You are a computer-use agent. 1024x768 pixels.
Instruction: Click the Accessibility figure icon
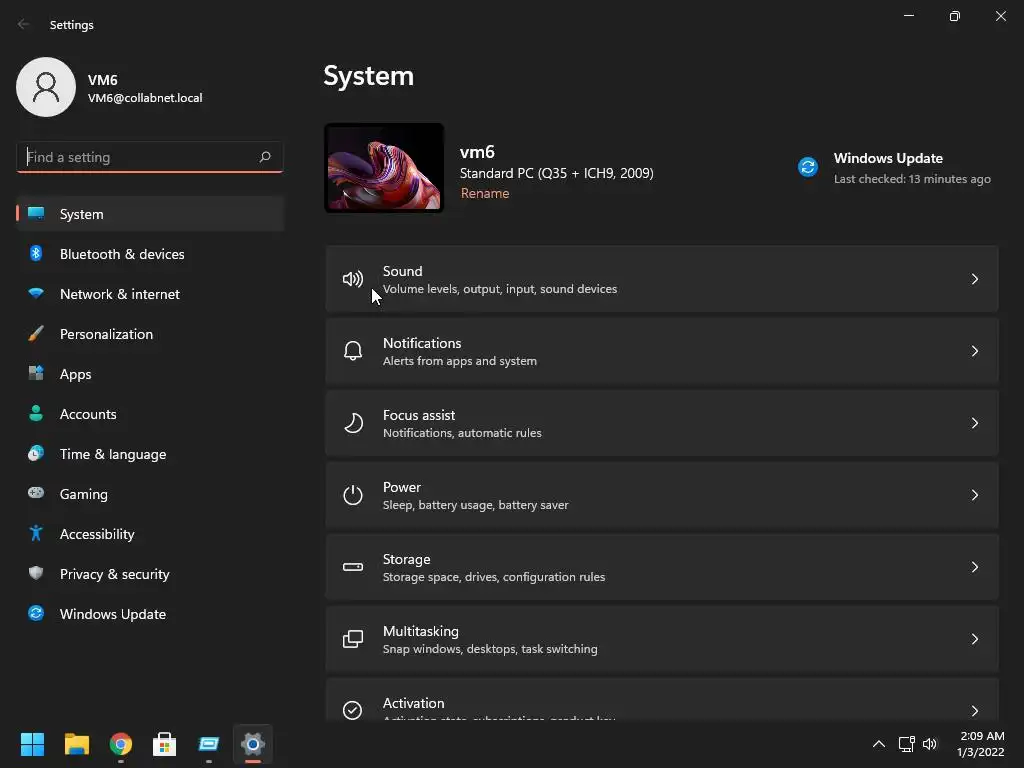click(x=36, y=534)
